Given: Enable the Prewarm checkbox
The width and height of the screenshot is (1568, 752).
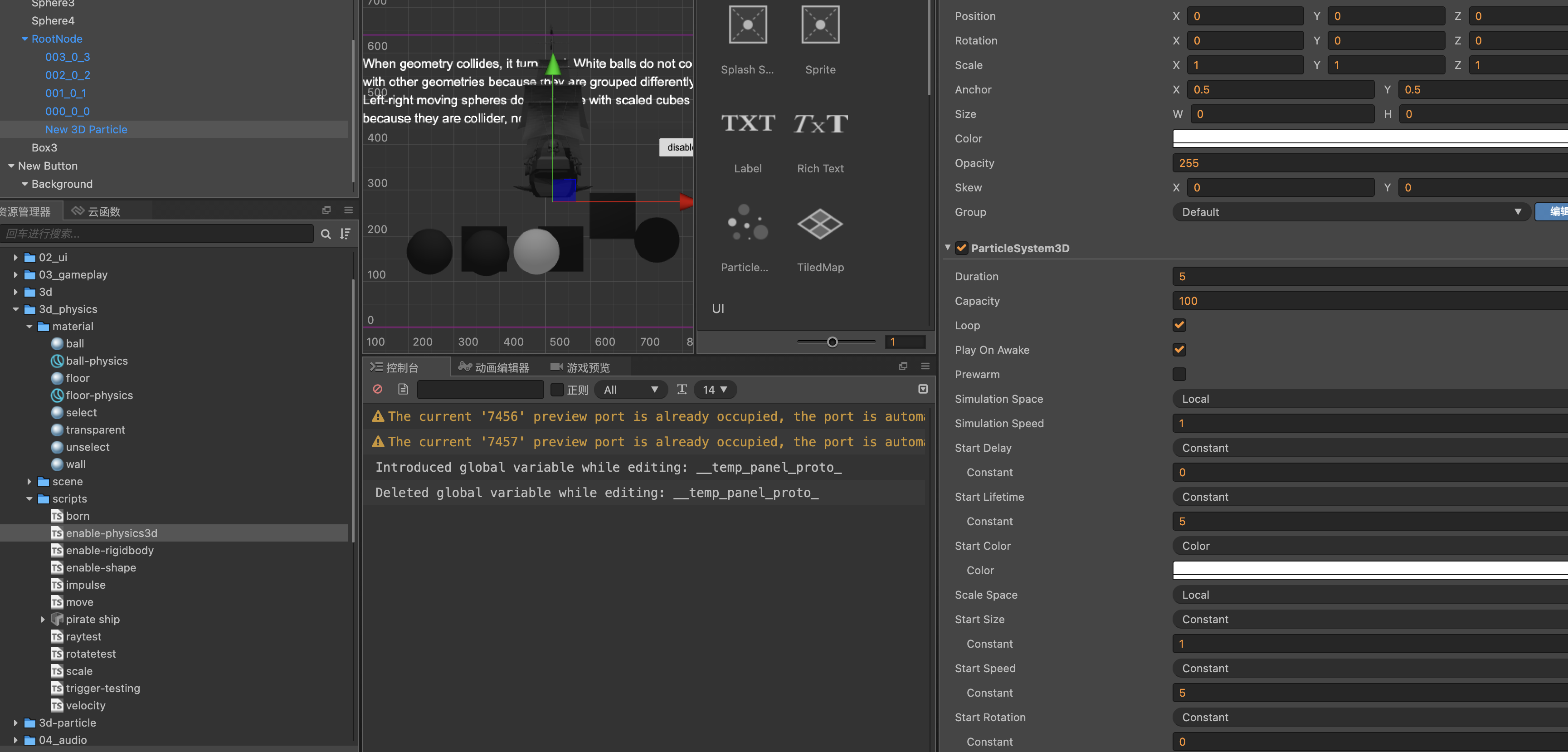Looking at the screenshot, I should coord(1179,374).
